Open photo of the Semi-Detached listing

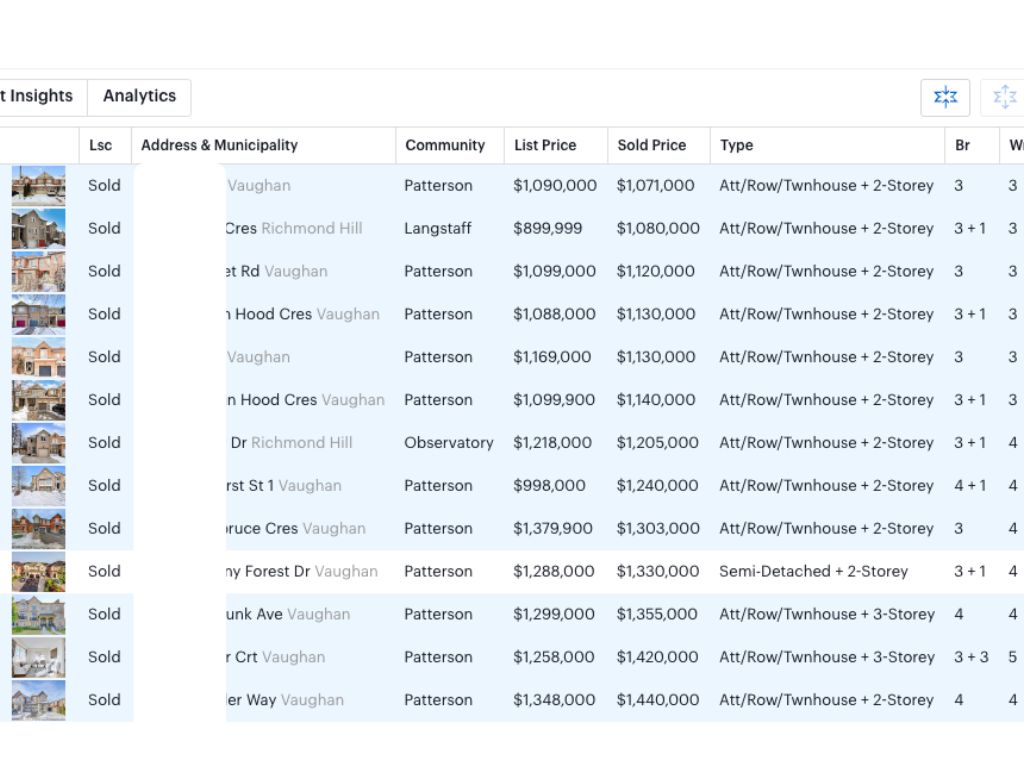38,572
